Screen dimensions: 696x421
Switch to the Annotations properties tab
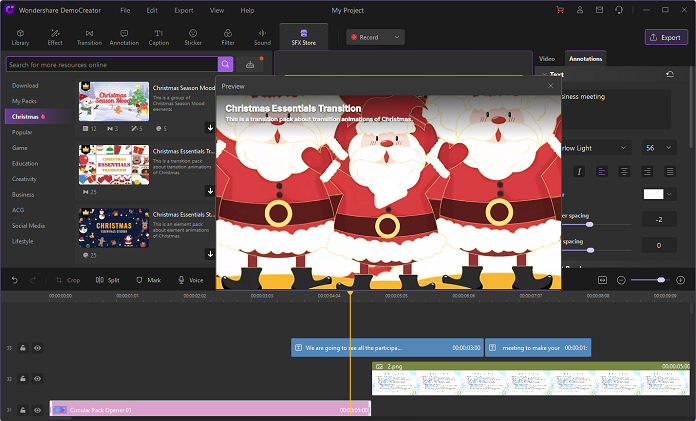(x=585, y=59)
